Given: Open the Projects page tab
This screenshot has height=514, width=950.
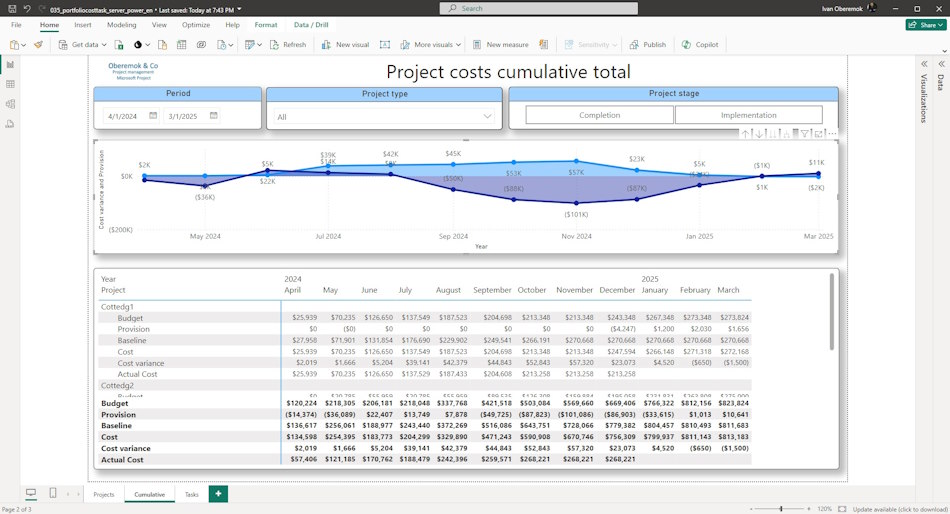Looking at the screenshot, I should (x=104, y=494).
